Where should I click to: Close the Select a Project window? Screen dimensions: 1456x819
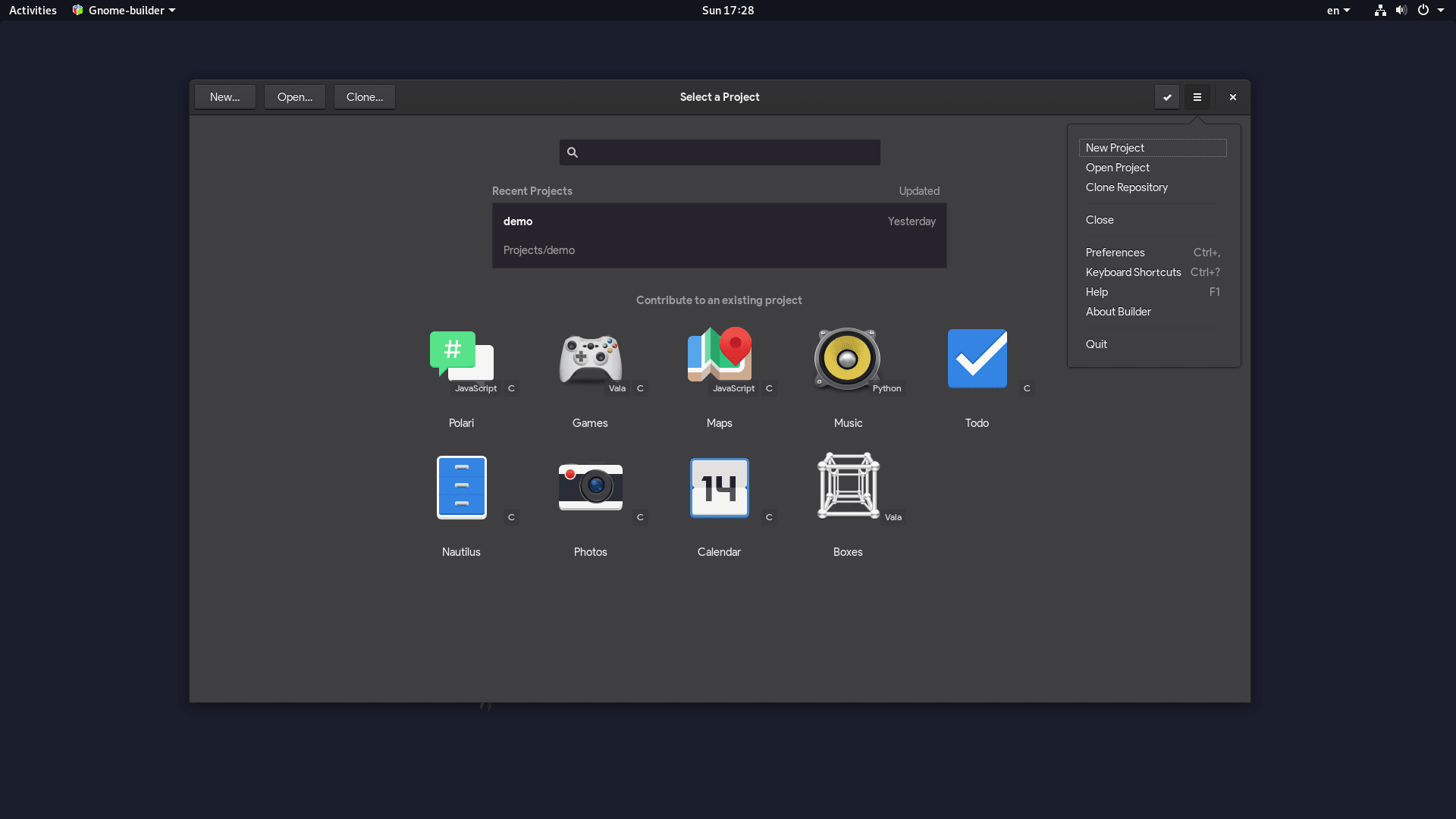click(1233, 97)
